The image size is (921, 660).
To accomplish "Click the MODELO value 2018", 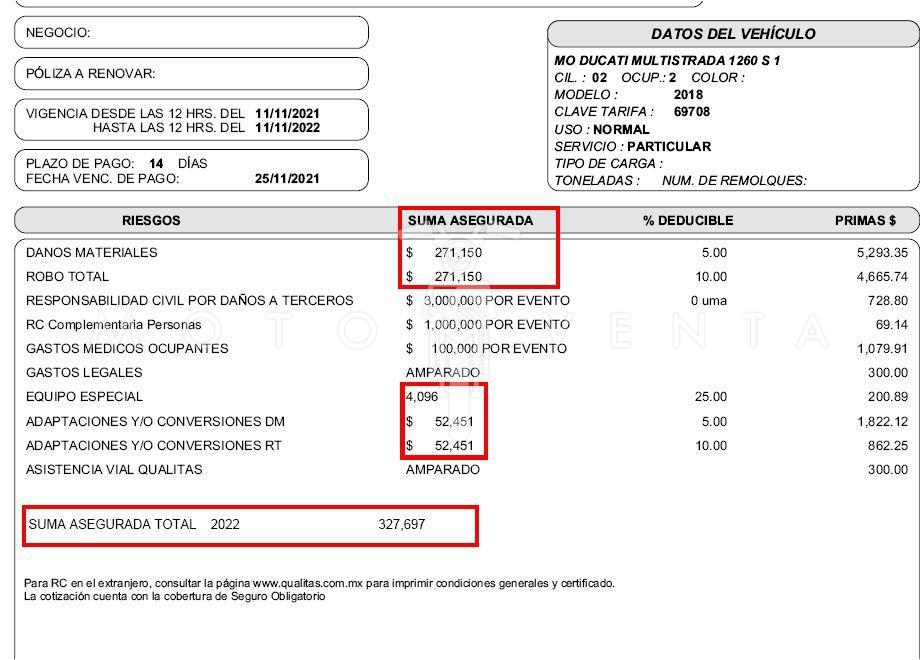I will [x=688, y=95].
